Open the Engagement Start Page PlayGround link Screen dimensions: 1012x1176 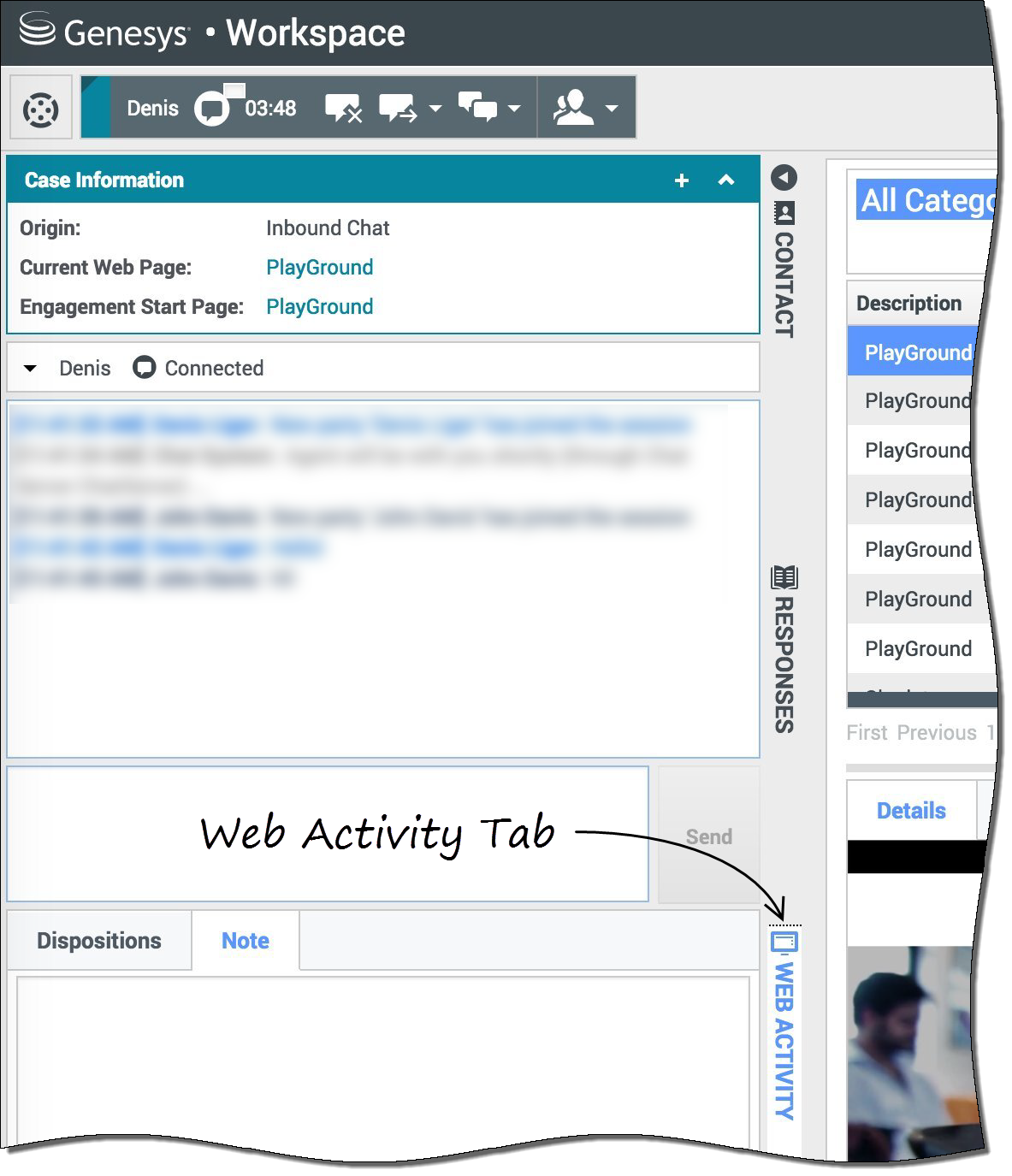click(x=319, y=306)
